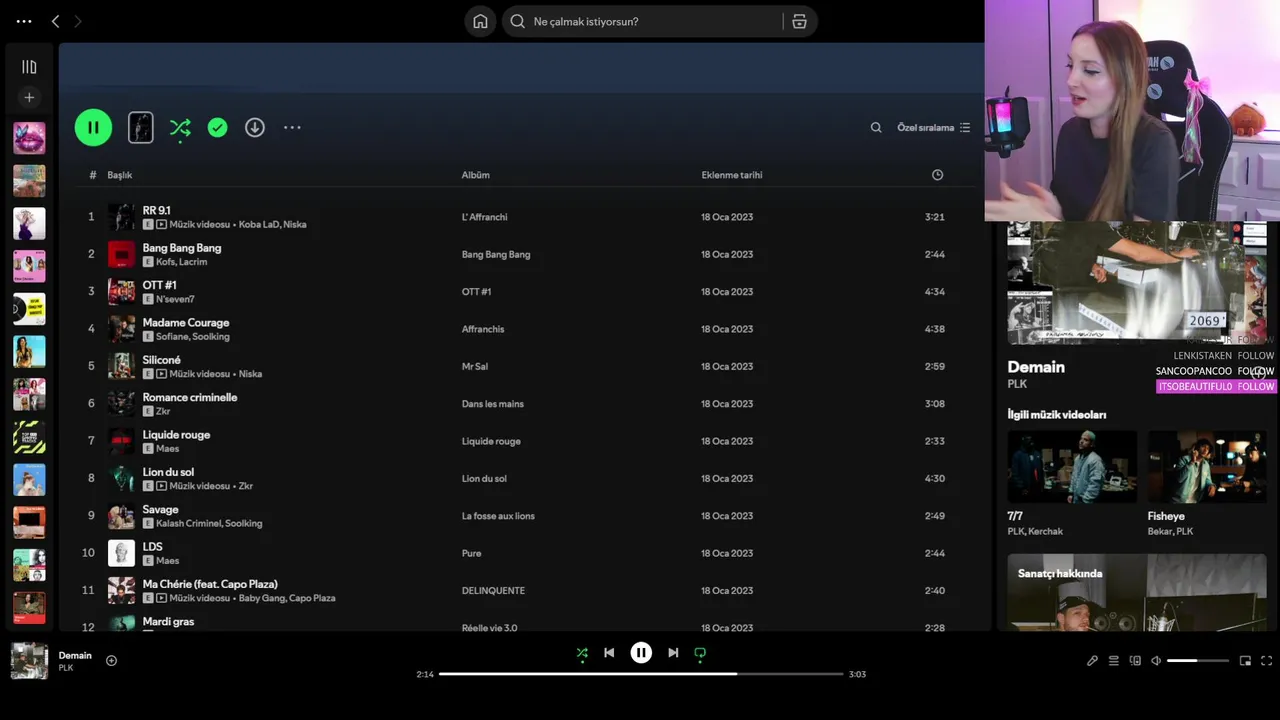The height and width of the screenshot is (720, 1280).
Task: Enter full screen mode icon
Action: point(1267,661)
